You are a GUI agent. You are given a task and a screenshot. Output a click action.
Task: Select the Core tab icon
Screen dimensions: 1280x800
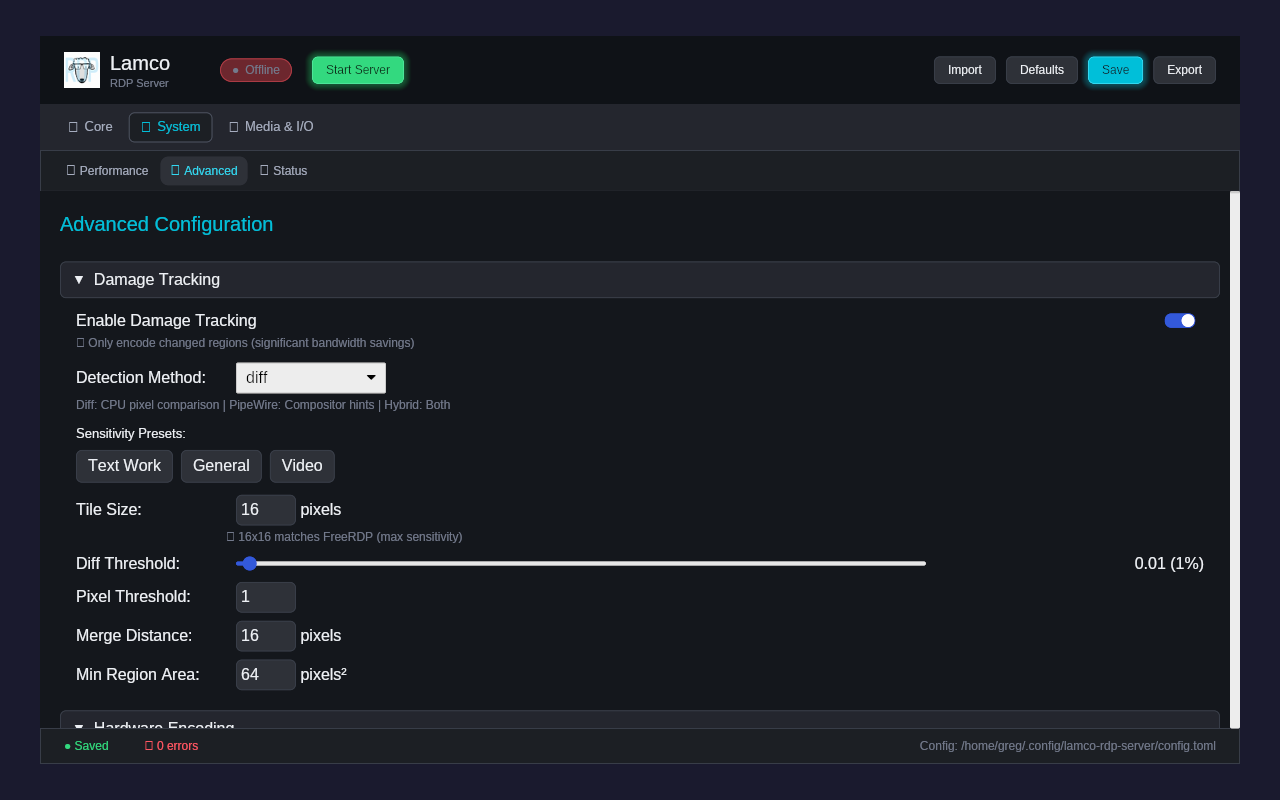click(73, 127)
